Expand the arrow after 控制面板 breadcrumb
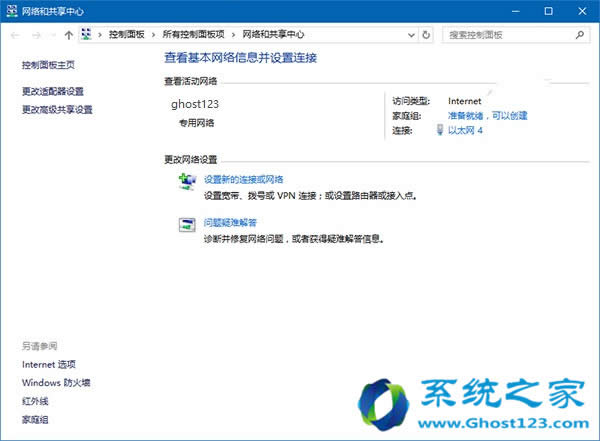 tap(155, 34)
